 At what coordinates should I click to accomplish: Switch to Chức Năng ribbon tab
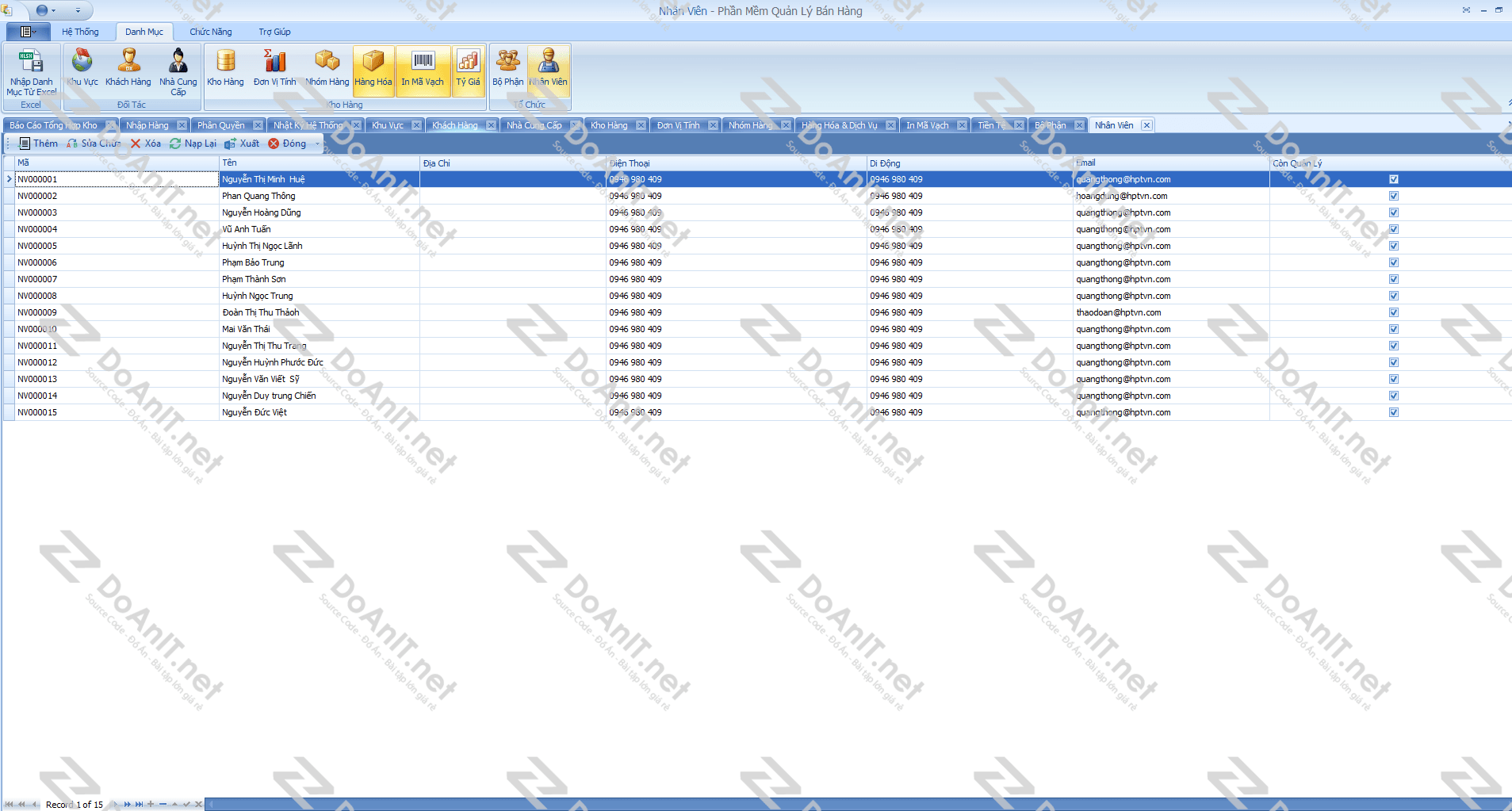tap(211, 32)
